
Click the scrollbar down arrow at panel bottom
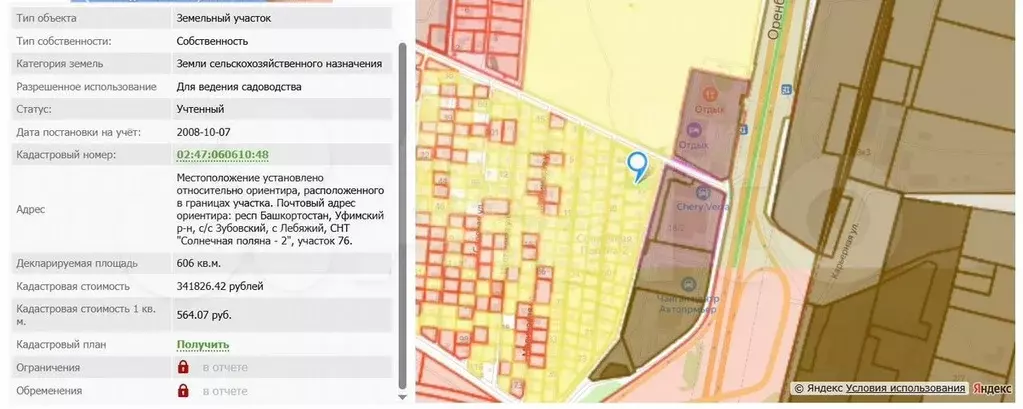pos(403,397)
